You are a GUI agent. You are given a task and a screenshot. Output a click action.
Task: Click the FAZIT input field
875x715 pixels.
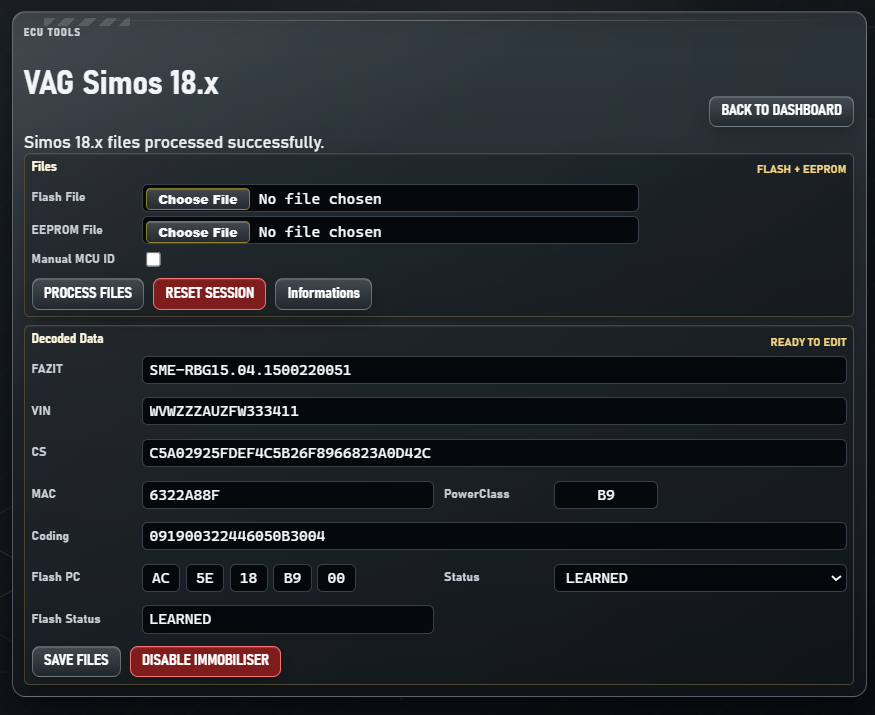(494, 370)
